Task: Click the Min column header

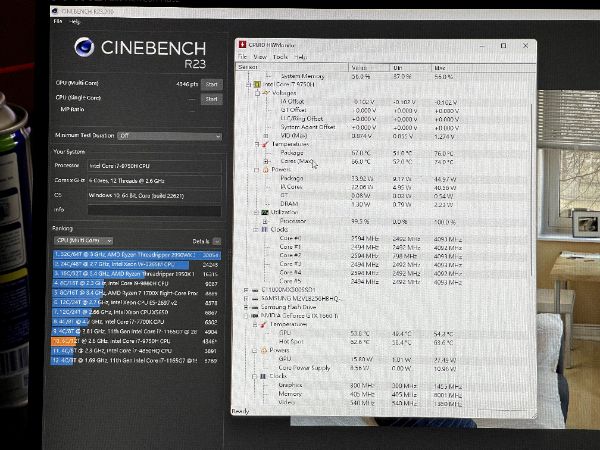Action: (x=411, y=68)
